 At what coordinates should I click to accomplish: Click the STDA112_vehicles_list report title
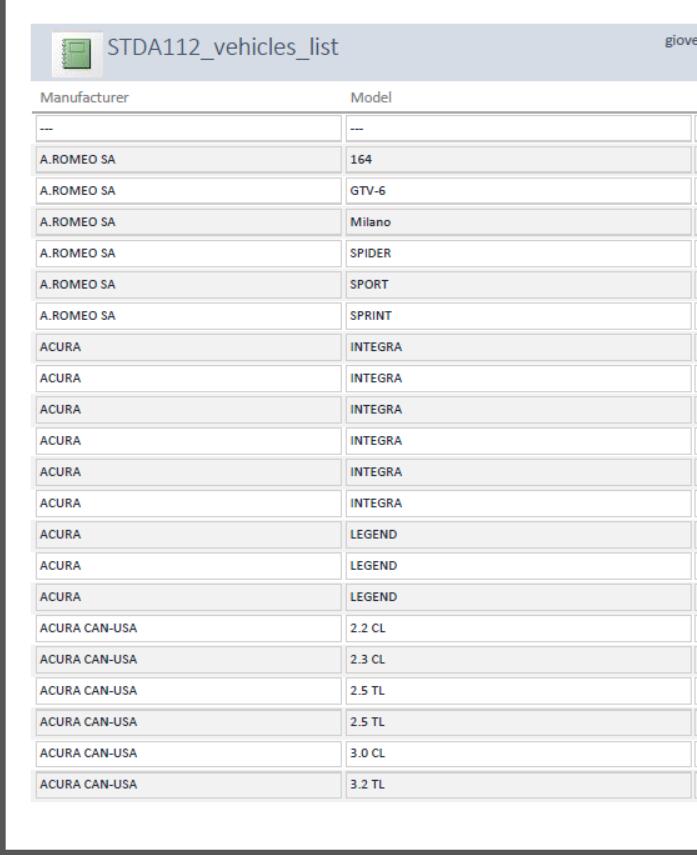[223, 47]
